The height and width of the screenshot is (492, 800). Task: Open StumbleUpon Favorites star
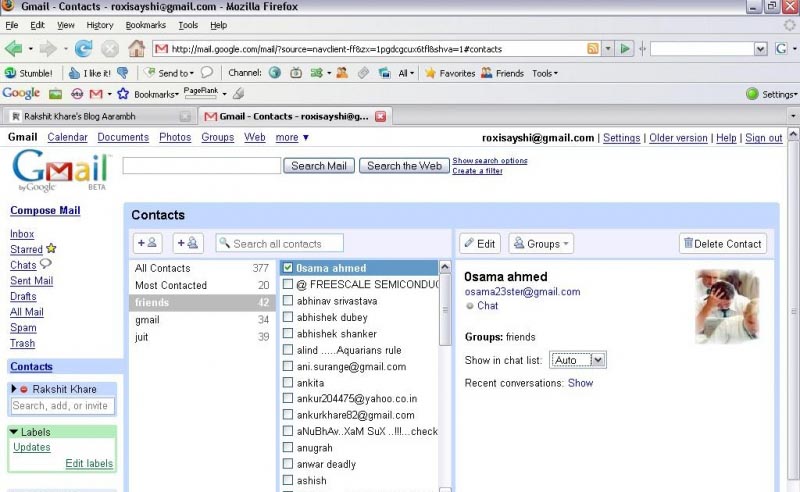pos(449,73)
